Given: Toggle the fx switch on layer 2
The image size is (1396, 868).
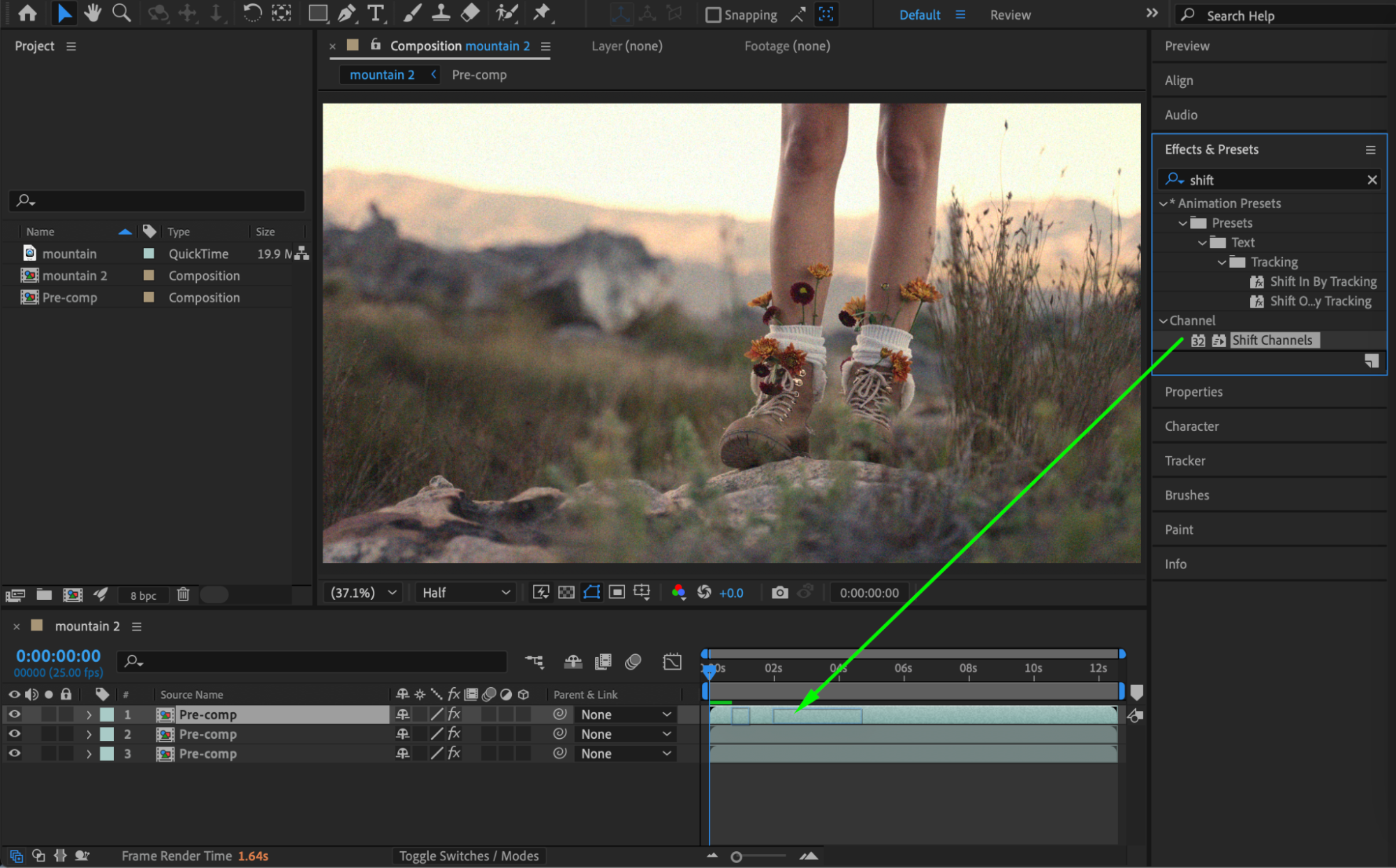Looking at the screenshot, I should (x=454, y=733).
